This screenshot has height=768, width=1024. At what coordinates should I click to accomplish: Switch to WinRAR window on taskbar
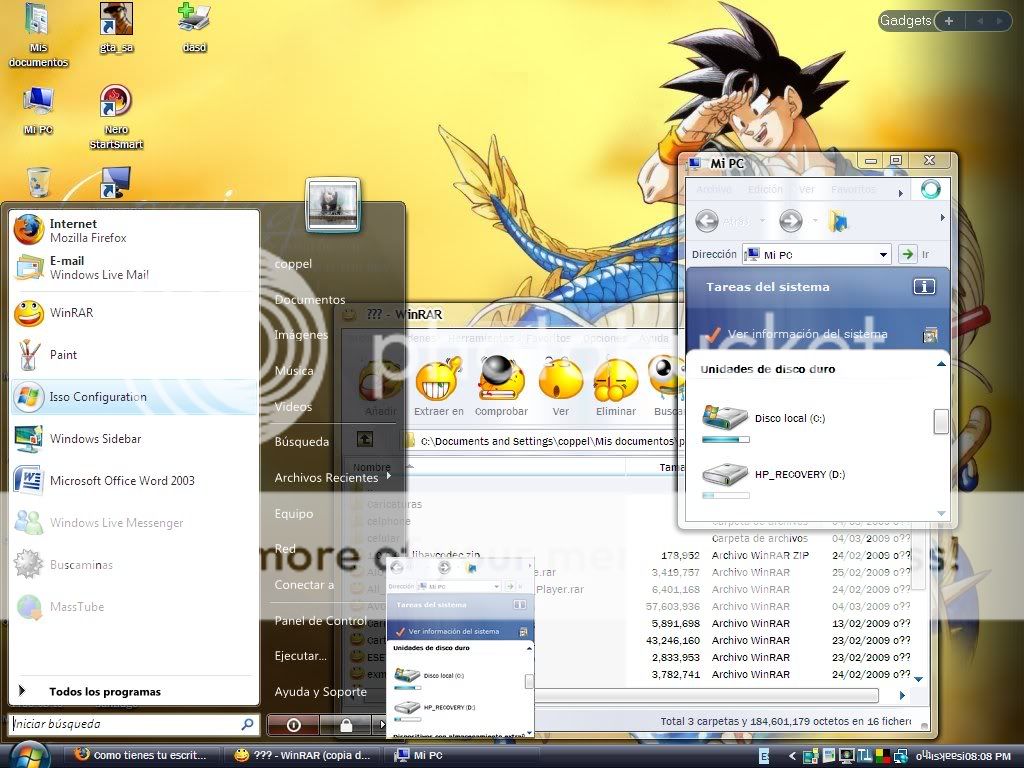(304, 756)
